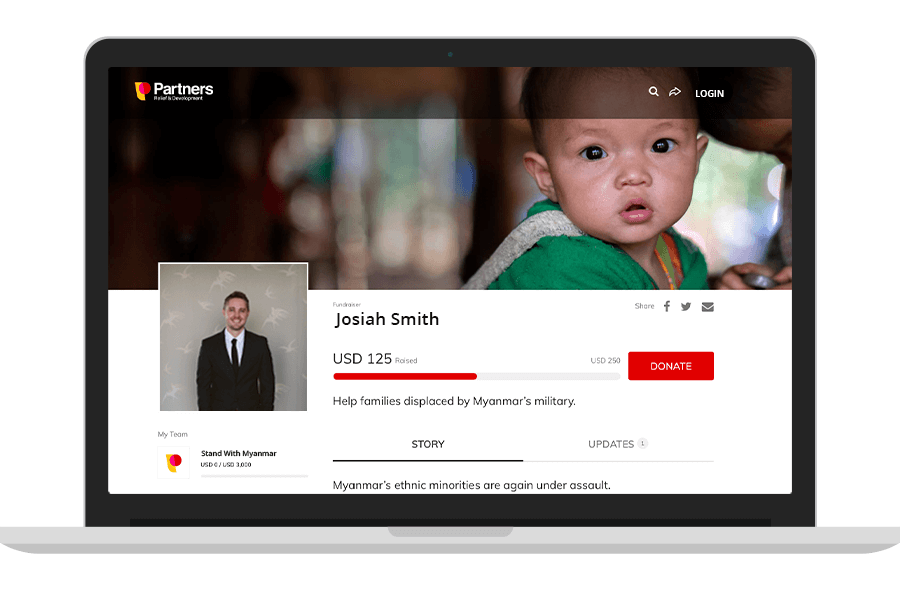Click the USD 125 raised amount
Viewport: 900px width, 600px height.
pos(361,358)
